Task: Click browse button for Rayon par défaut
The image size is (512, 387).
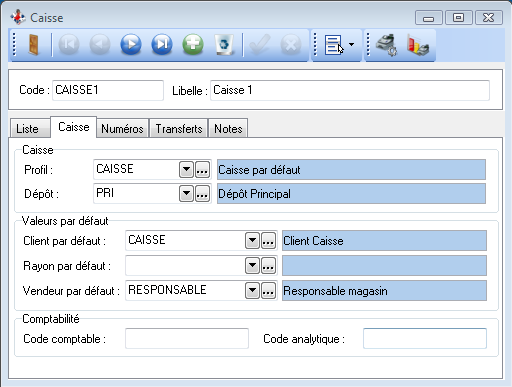Action: (268, 266)
